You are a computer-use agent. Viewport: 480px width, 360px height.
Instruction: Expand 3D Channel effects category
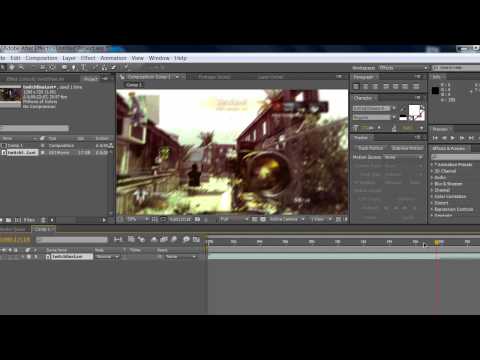tap(432, 171)
